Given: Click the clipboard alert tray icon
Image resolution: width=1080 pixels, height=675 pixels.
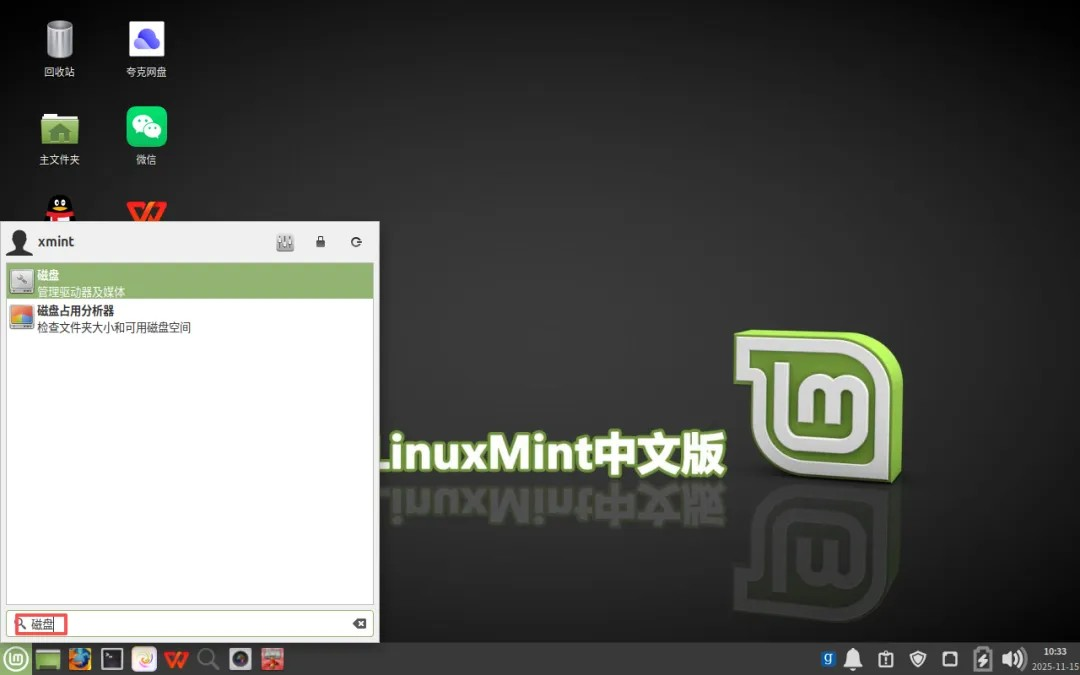Looking at the screenshot, I should tap(885, 659).
